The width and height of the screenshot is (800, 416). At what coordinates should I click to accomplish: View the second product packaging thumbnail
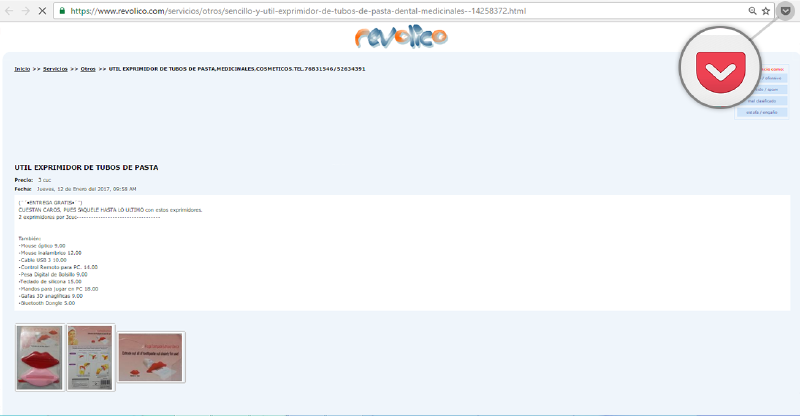pyautogui.click(x=90, y=357)
